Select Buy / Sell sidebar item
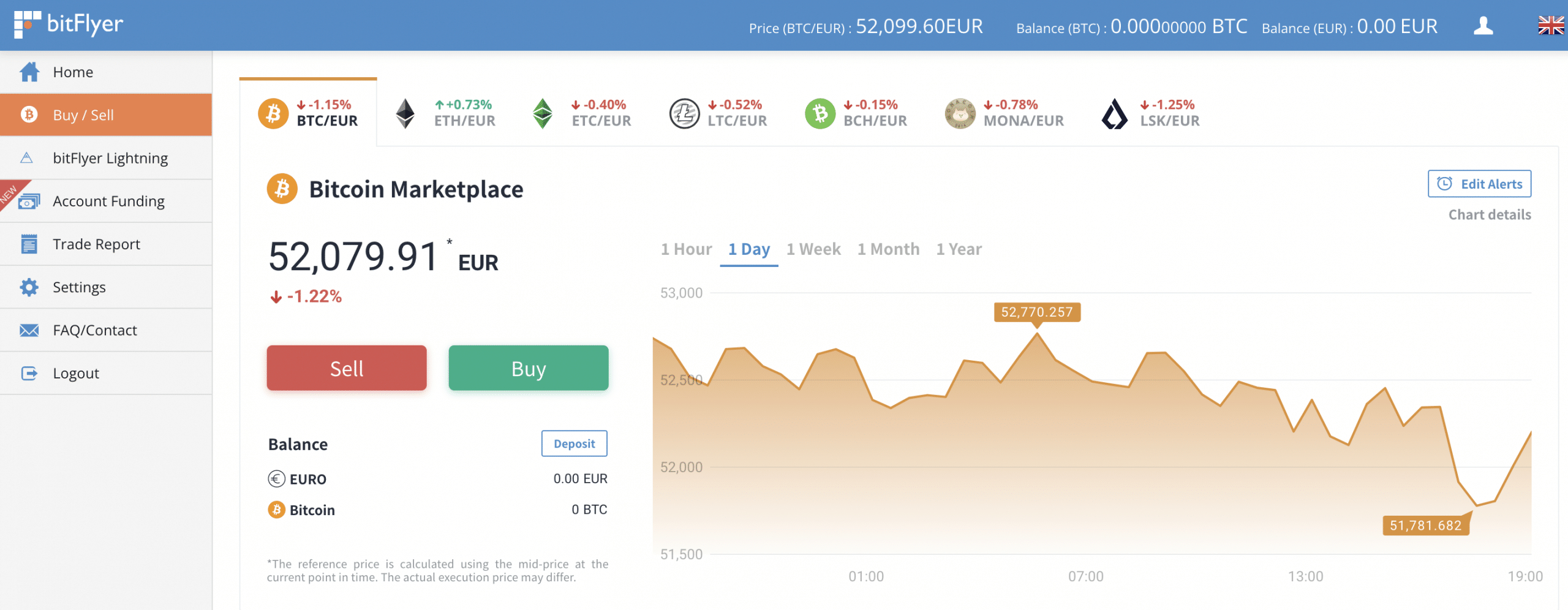This screenshot has height=610, width=1568. [x=106, y=115]
